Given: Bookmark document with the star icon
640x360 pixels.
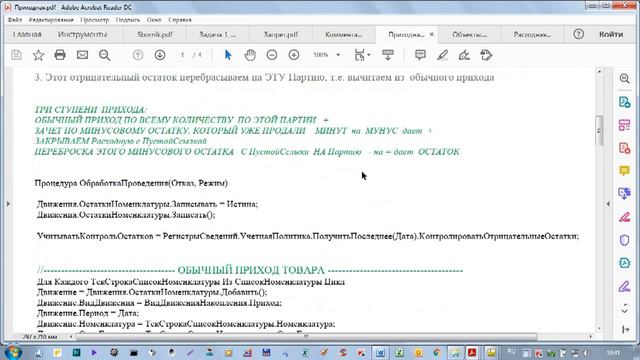Looking at the screenshot, I should click(38, 55).
